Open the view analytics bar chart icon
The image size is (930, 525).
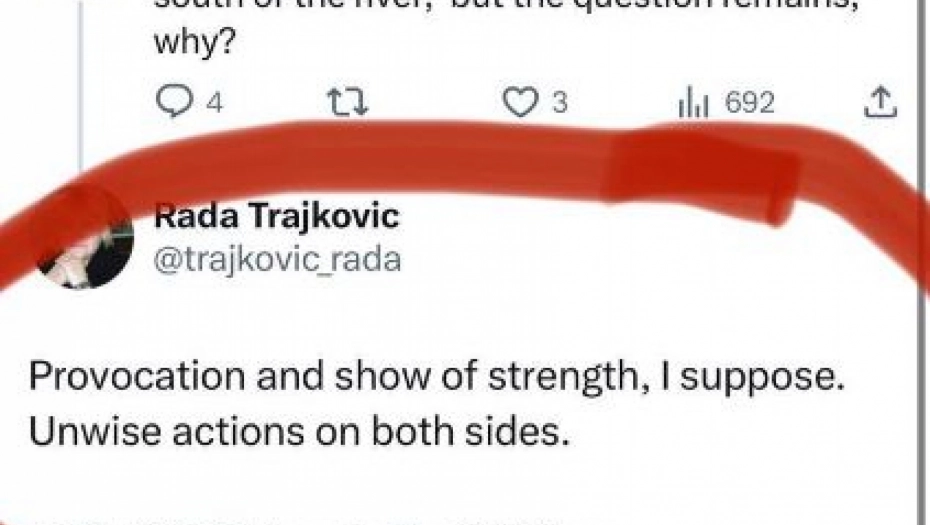(x=693, y=102)
